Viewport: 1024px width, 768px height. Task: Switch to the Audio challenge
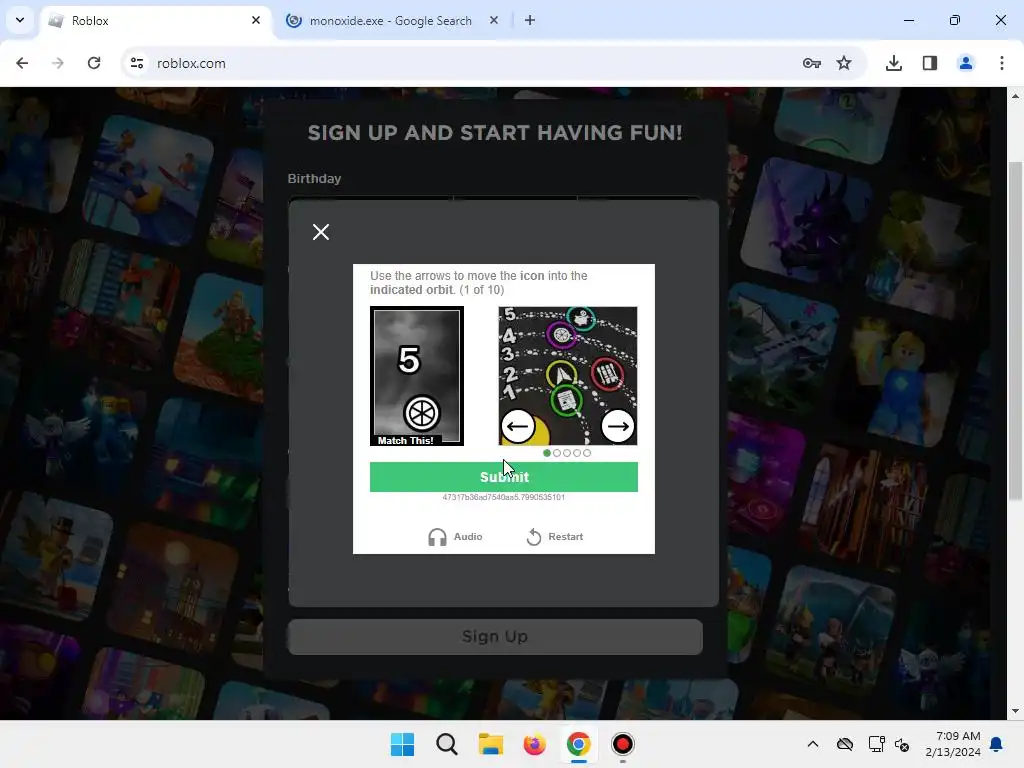(x=455, y=537)
